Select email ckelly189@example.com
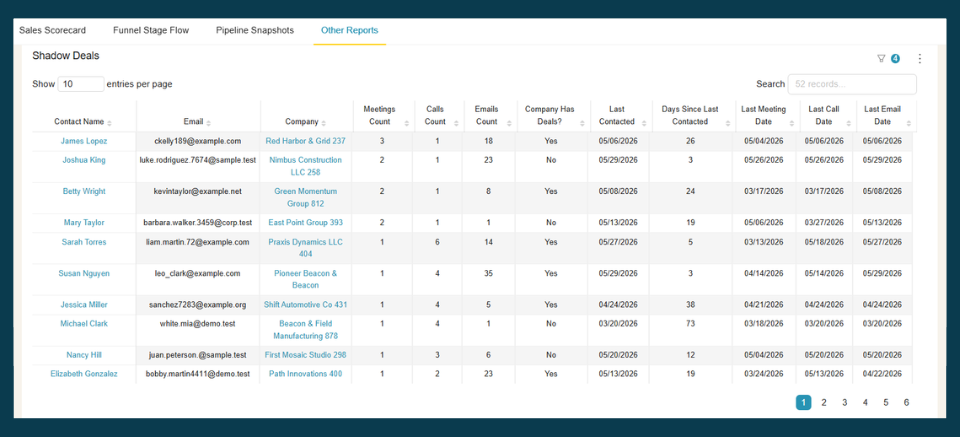This screenshot has height=437, width=960. 198,141
